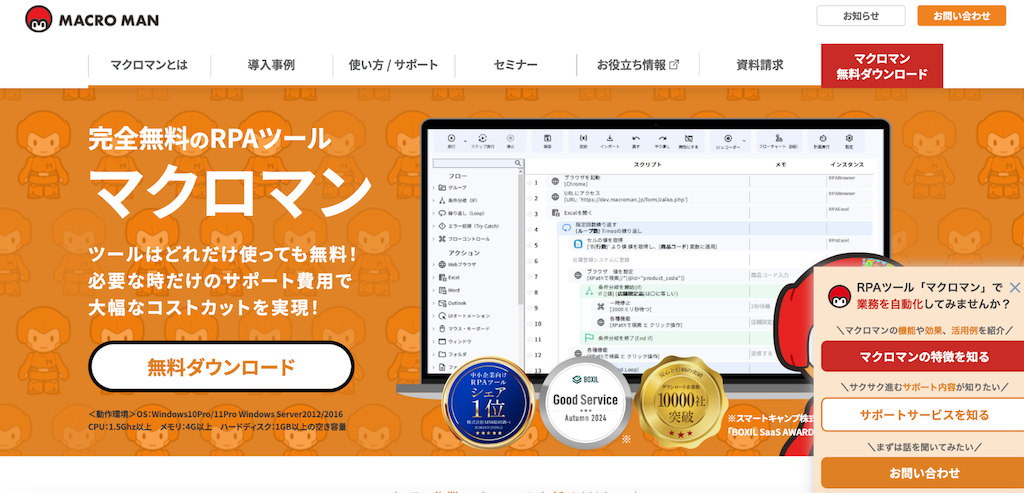Toggle the small circle beside script row 1
The width and height of the screenshot is (1024, 493).
click(x=530, y=182)
